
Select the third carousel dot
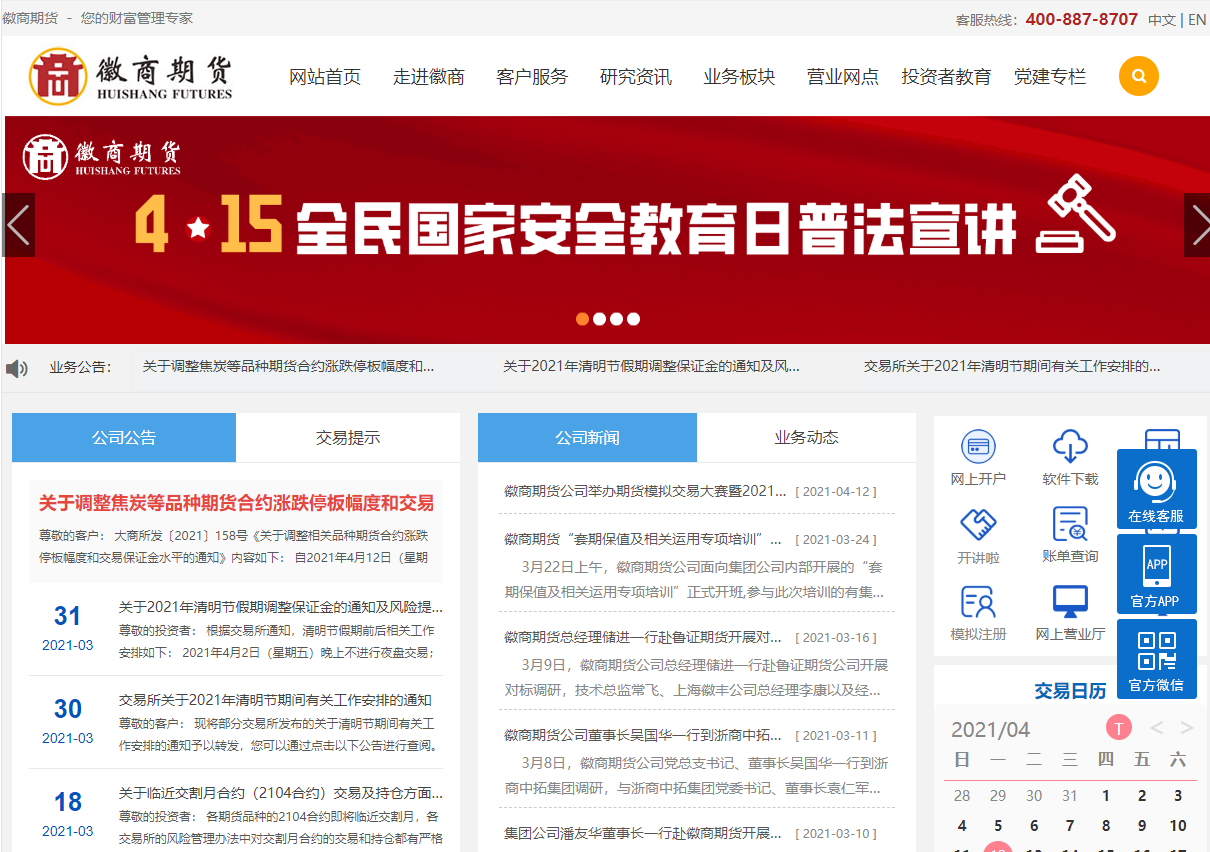(x=616, y=319)
